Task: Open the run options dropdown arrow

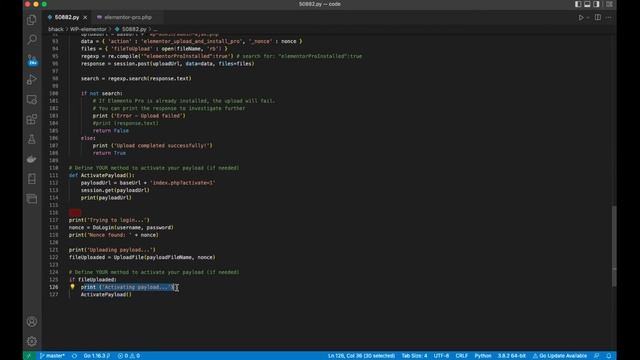Action: tap(588, 18)
